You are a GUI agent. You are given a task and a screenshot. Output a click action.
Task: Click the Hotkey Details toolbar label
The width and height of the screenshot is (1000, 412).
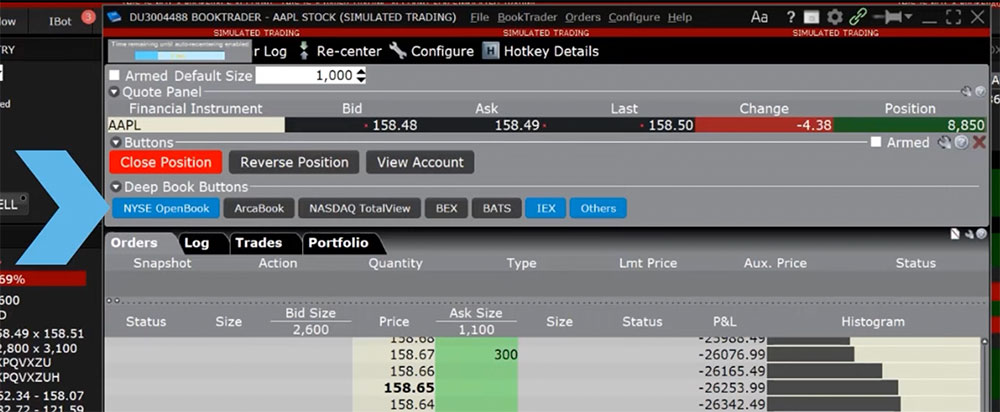click(x=552, y=51)
